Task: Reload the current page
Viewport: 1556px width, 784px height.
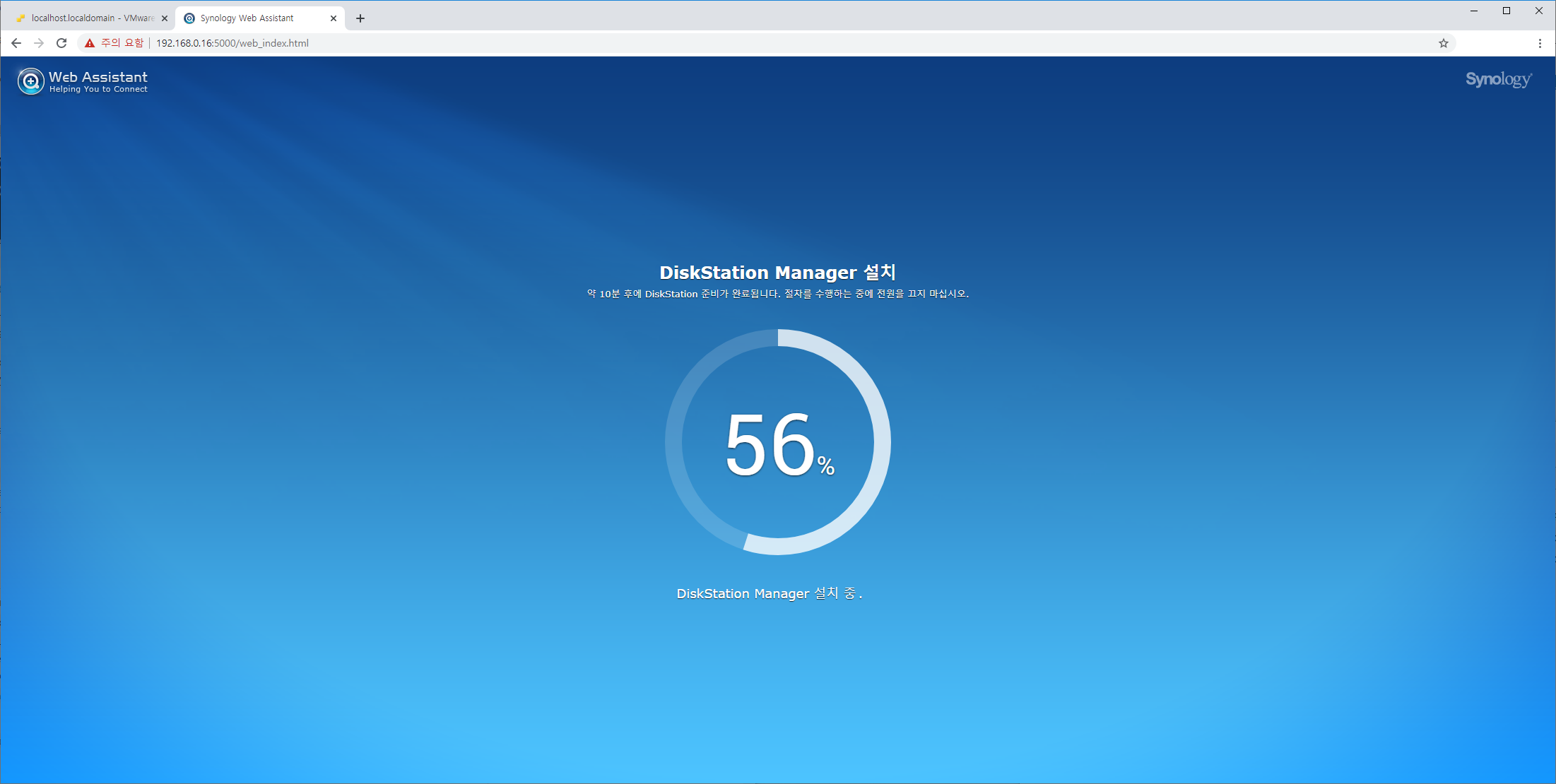Action: (61, 43)
